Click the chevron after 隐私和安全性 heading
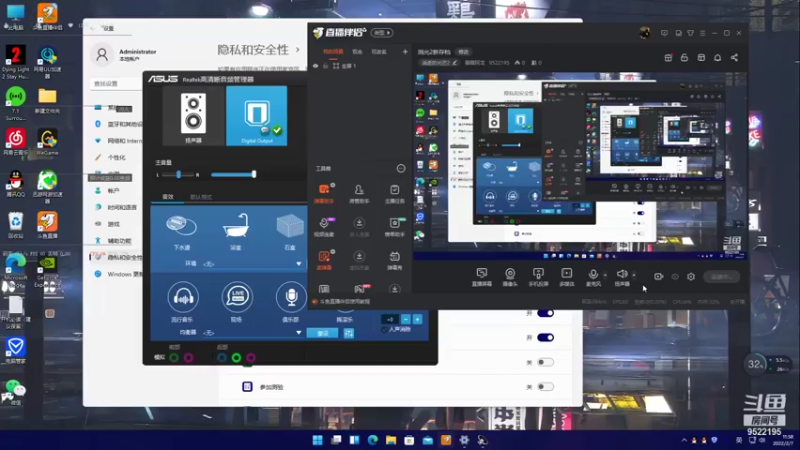 [x=297, y=49]
